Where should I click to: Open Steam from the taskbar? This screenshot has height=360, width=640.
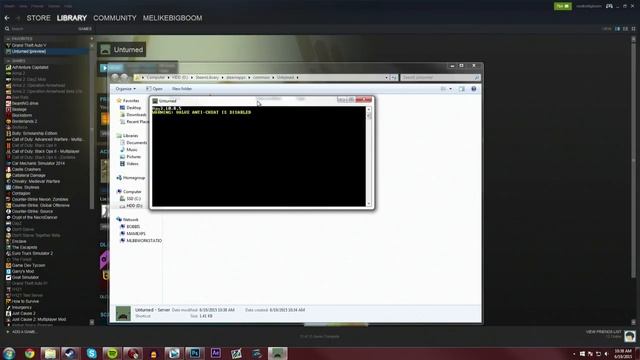(71, 353)
